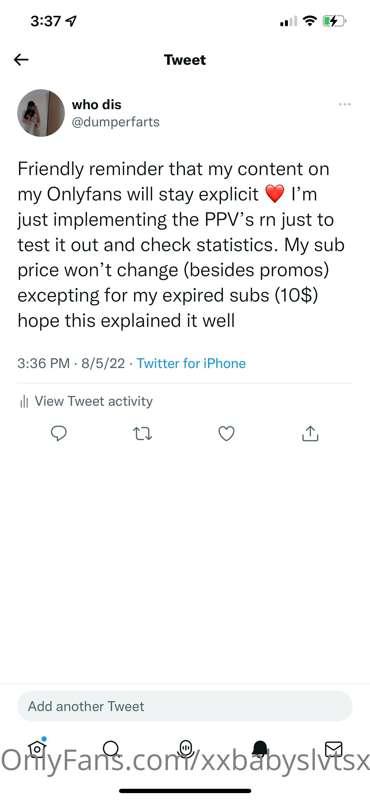Tap the retweet icon

[142, 434]
